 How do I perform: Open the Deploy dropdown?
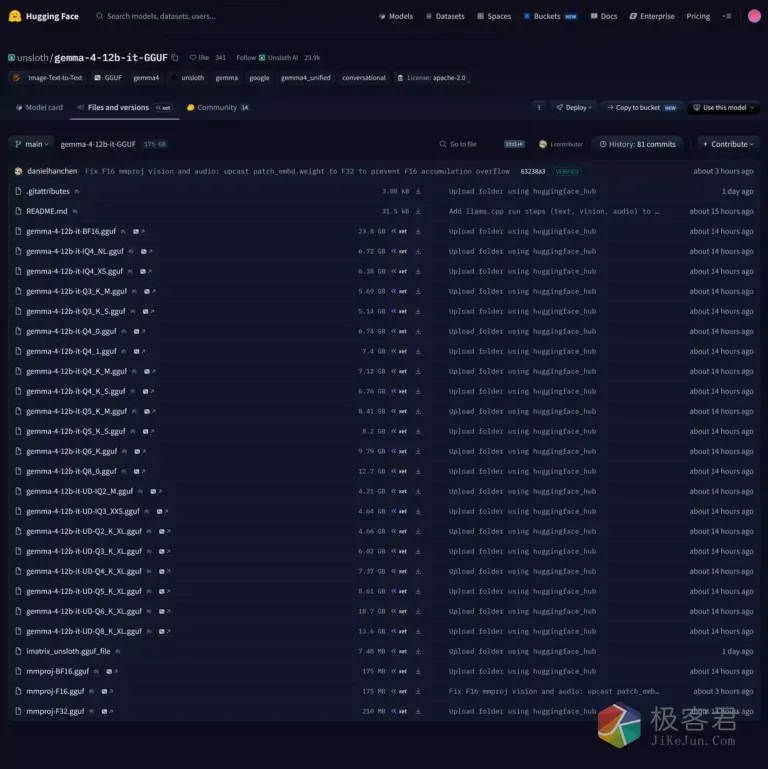pyautogui.click(x=573, y=107)
